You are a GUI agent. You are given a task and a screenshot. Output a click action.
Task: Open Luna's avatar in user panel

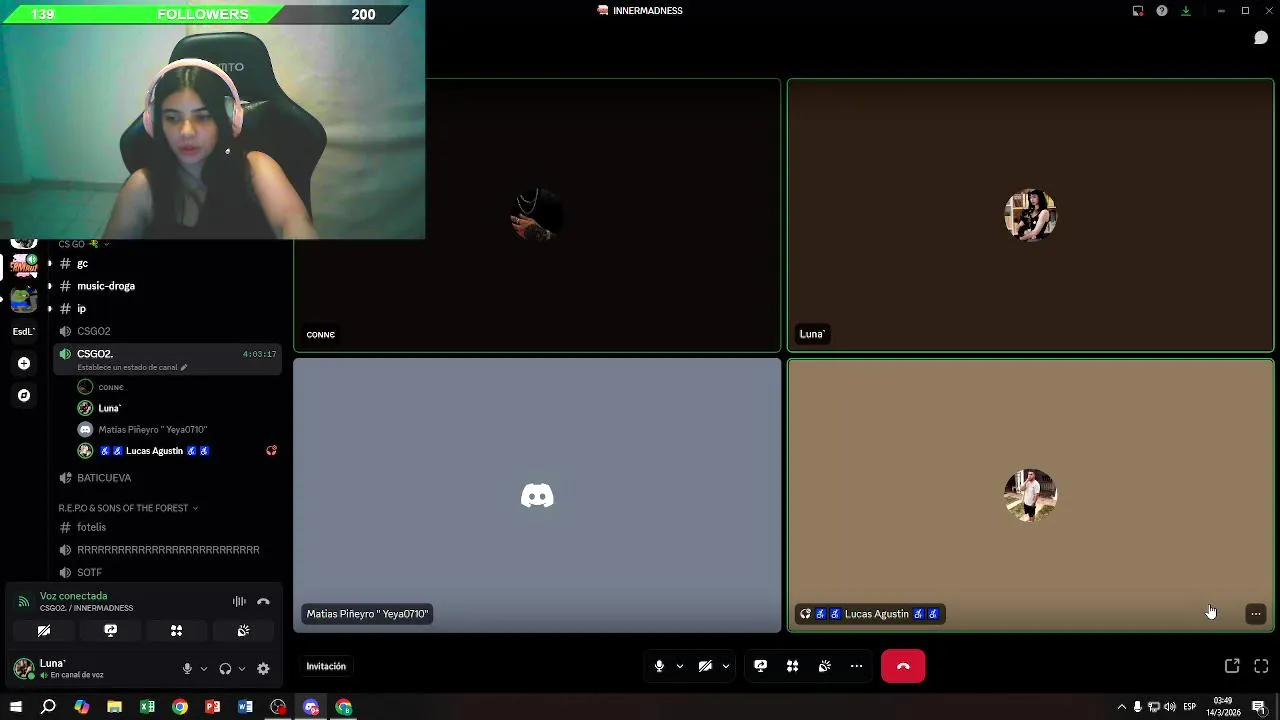[23, 669]
